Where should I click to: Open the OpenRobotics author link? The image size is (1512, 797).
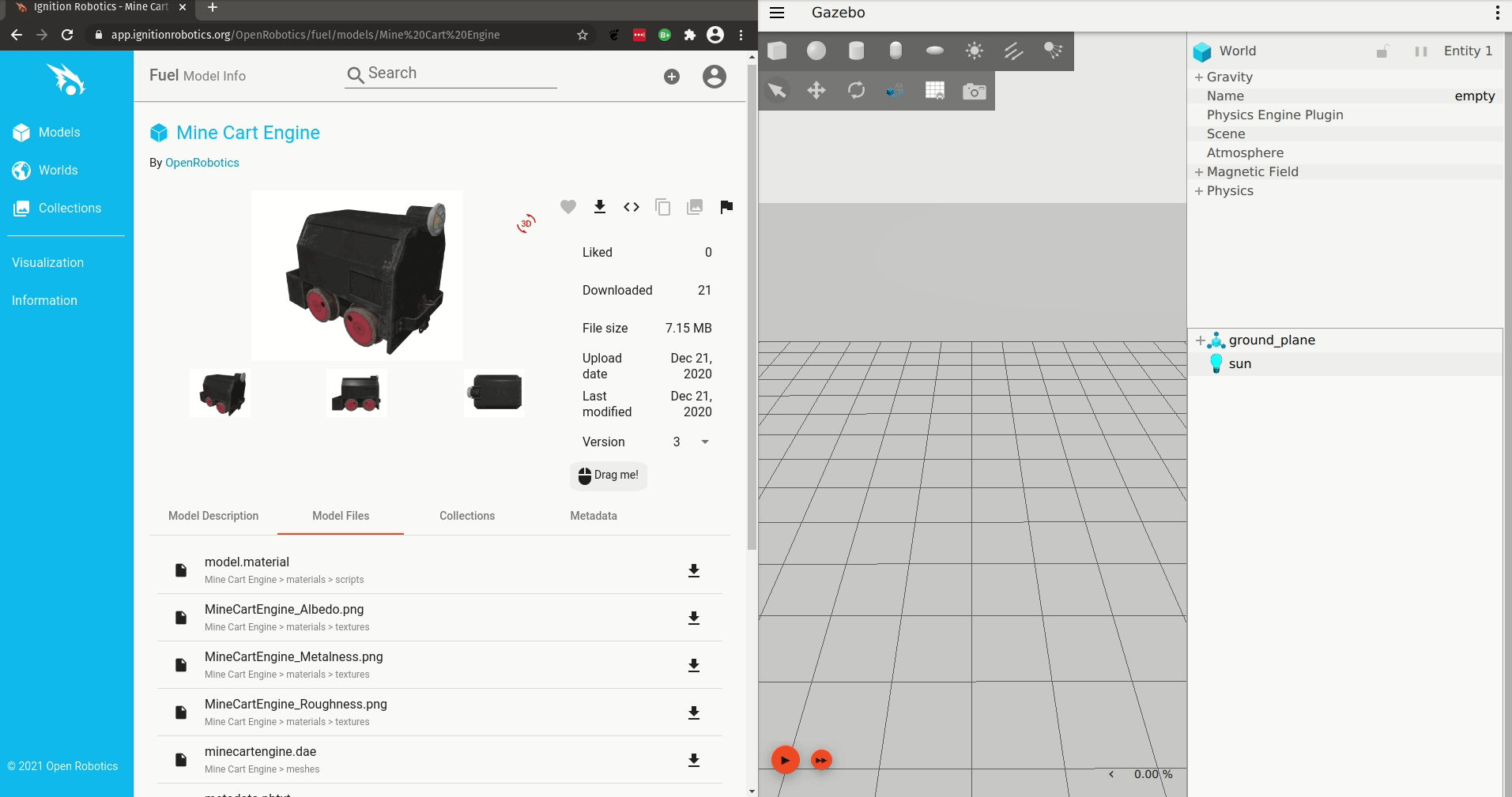(202, 163)
